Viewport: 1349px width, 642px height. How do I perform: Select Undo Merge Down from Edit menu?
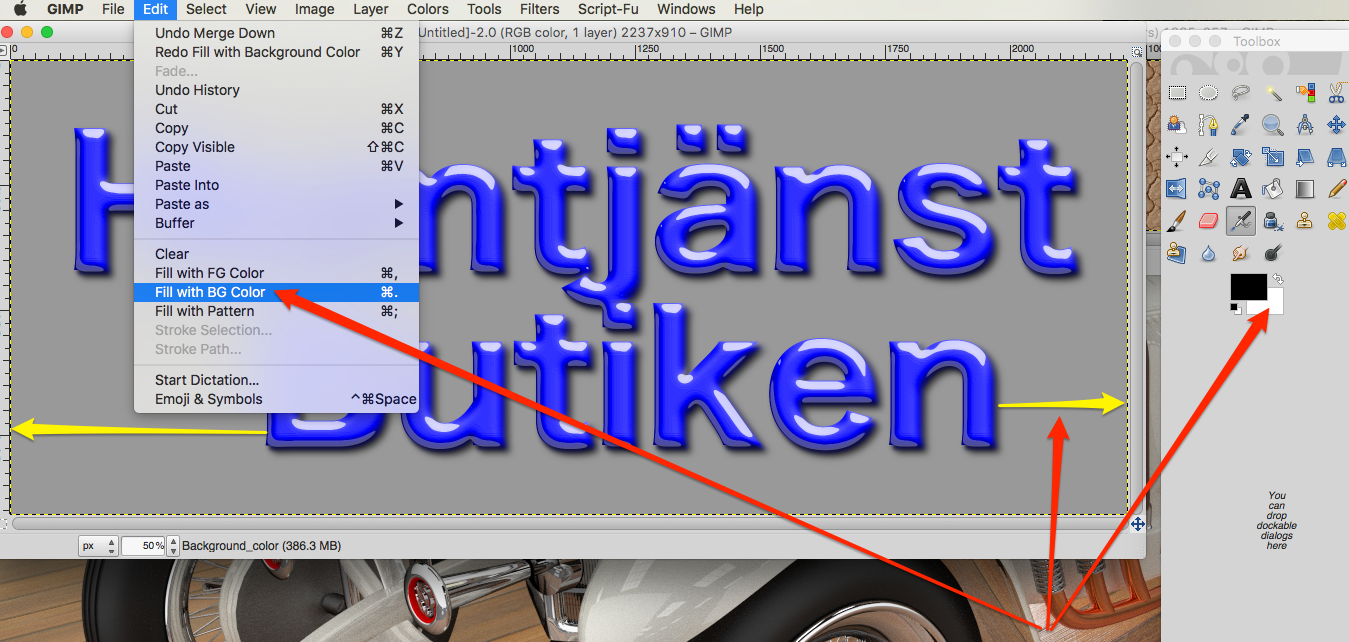pyautogui.click(x=278, y=33)
